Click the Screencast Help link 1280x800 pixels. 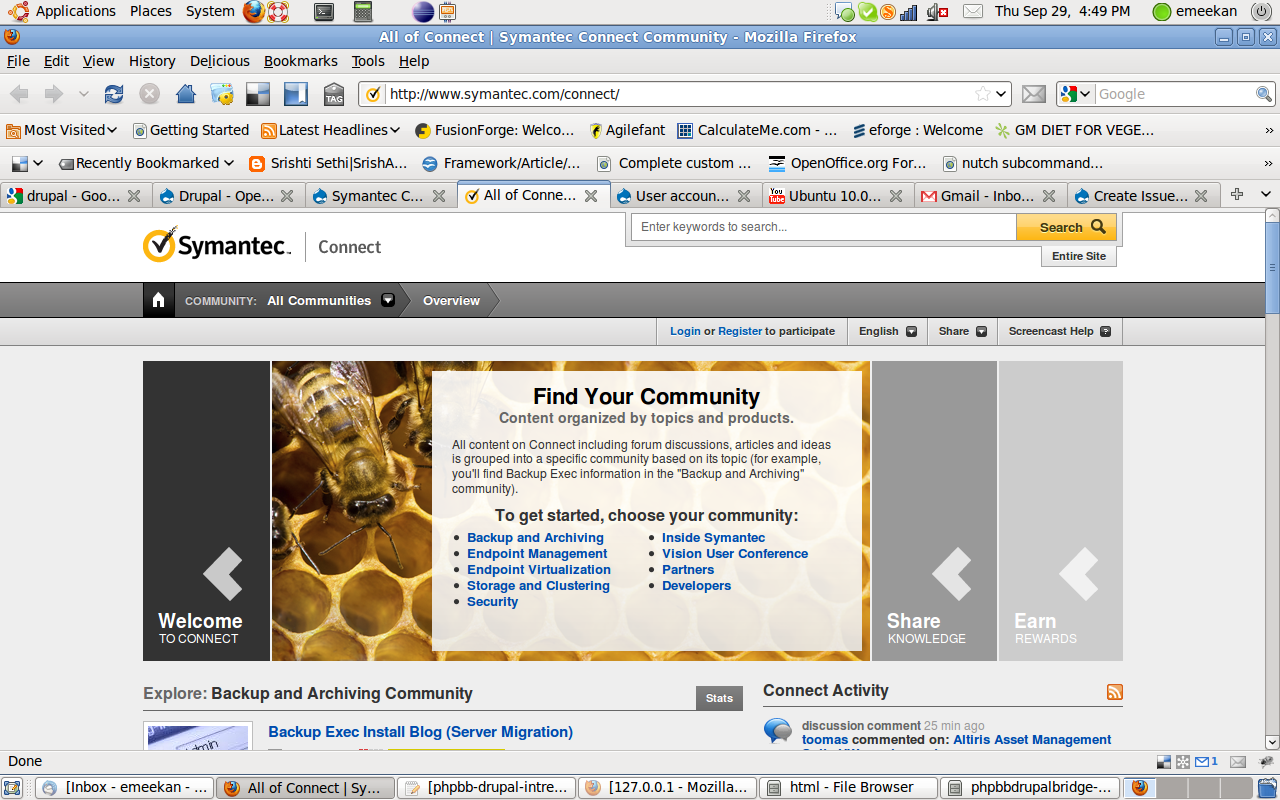coord(1059,331)
